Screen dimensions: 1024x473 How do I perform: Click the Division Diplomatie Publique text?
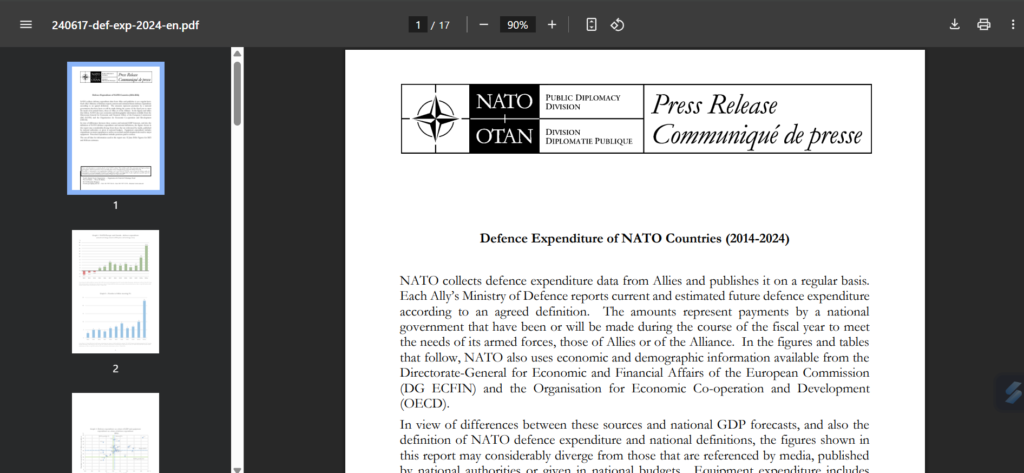[589, 136]
